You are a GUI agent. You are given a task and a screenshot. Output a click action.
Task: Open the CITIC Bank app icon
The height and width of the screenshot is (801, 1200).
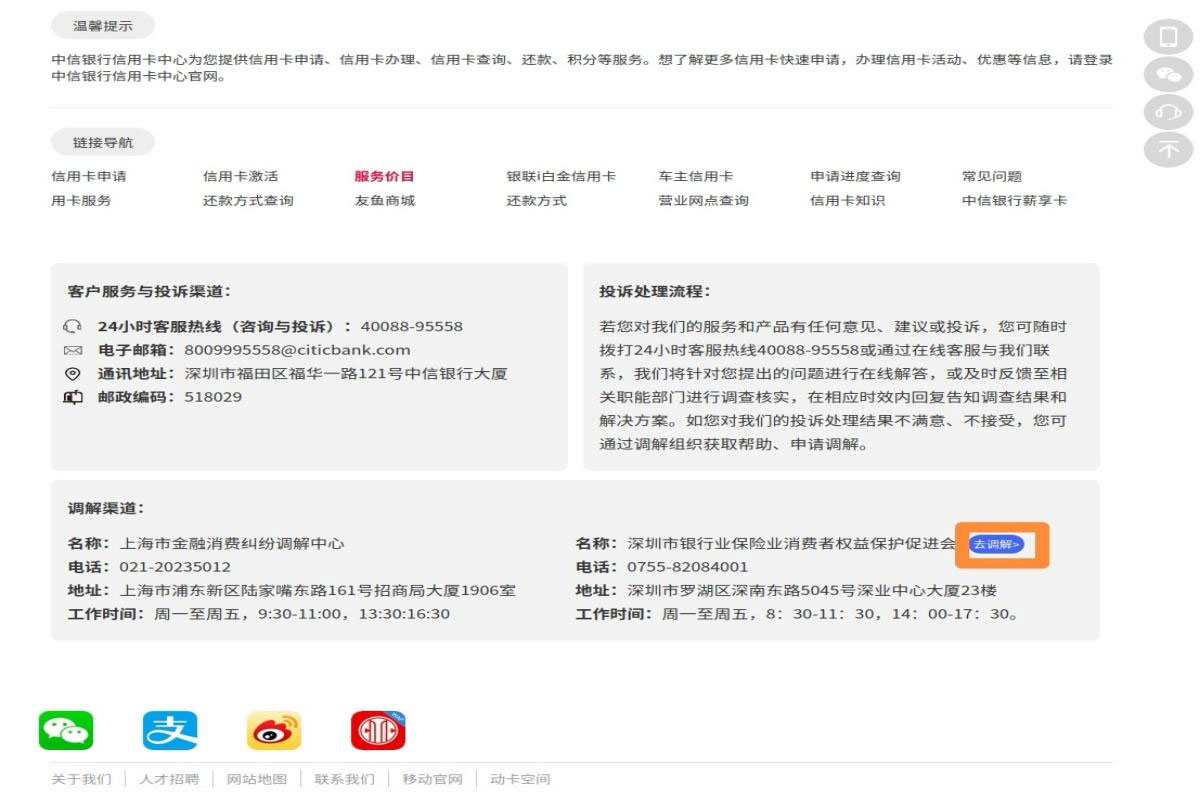pos(378,731)
